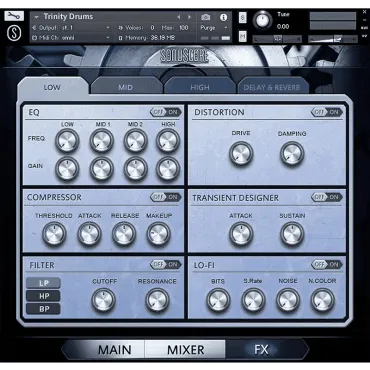Click the Memory 38.19 MB readout

click(147, 38)
